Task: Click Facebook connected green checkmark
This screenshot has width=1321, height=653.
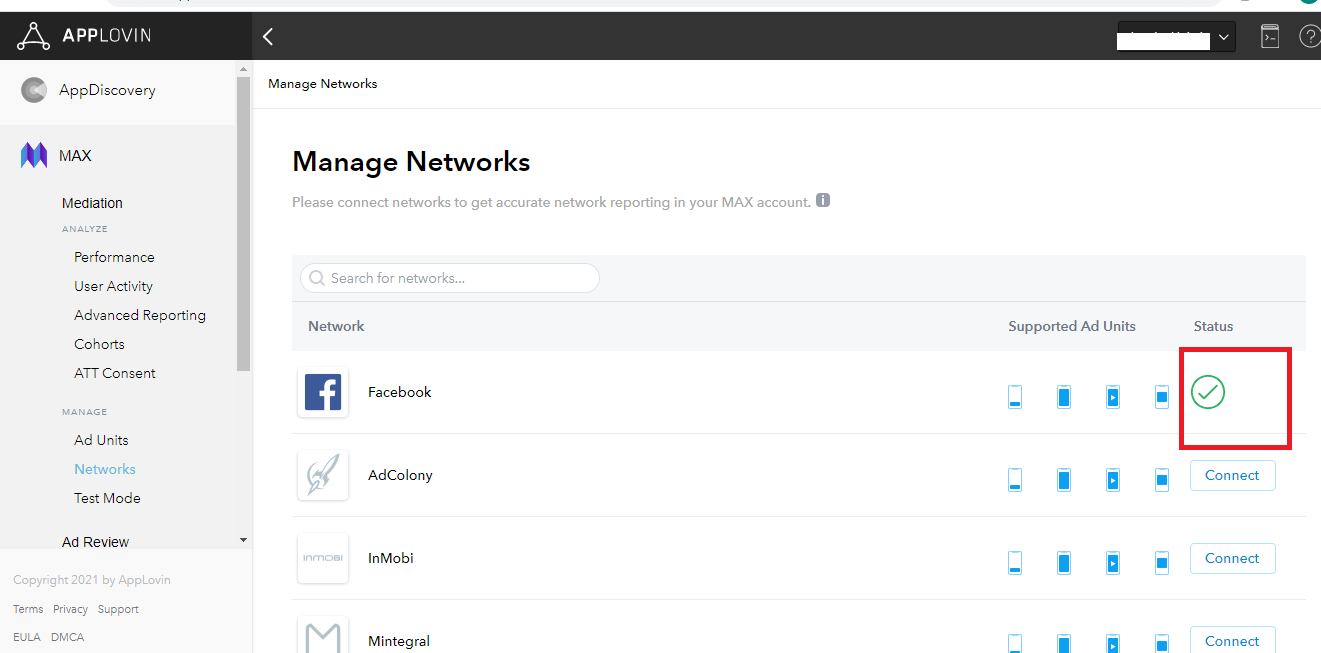Action: click(x=1208, y=392)
